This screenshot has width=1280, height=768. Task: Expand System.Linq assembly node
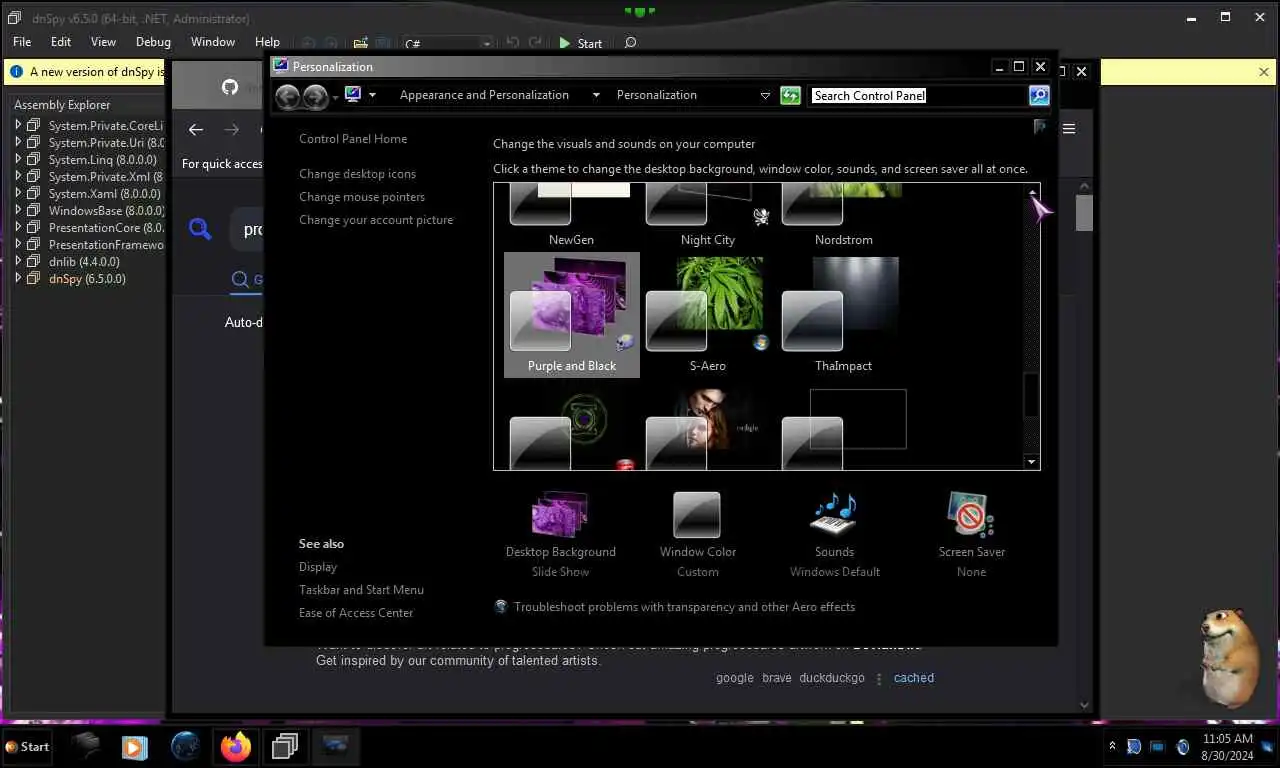pyautogui.click(x=18, y=160)
